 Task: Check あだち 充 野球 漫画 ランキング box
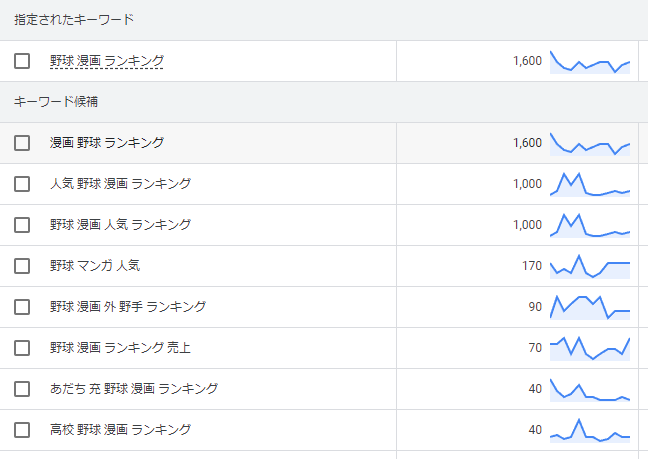(x=22, y=389)
